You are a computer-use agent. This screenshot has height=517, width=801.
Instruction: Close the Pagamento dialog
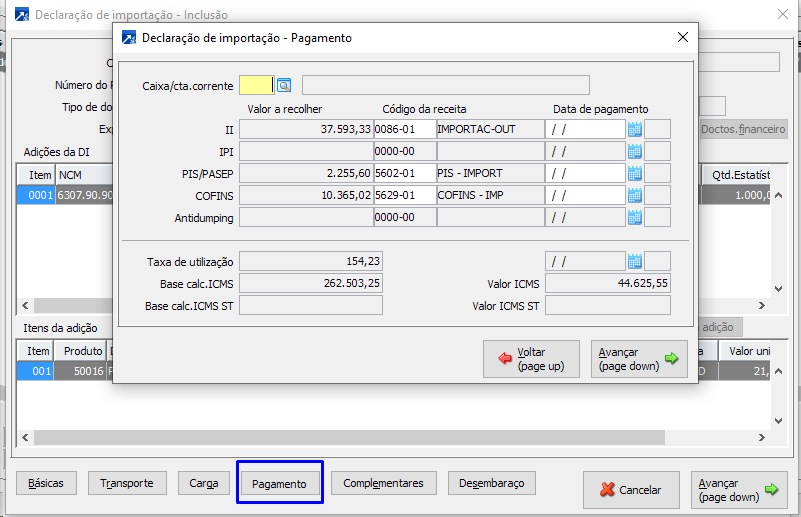(682, 37)
